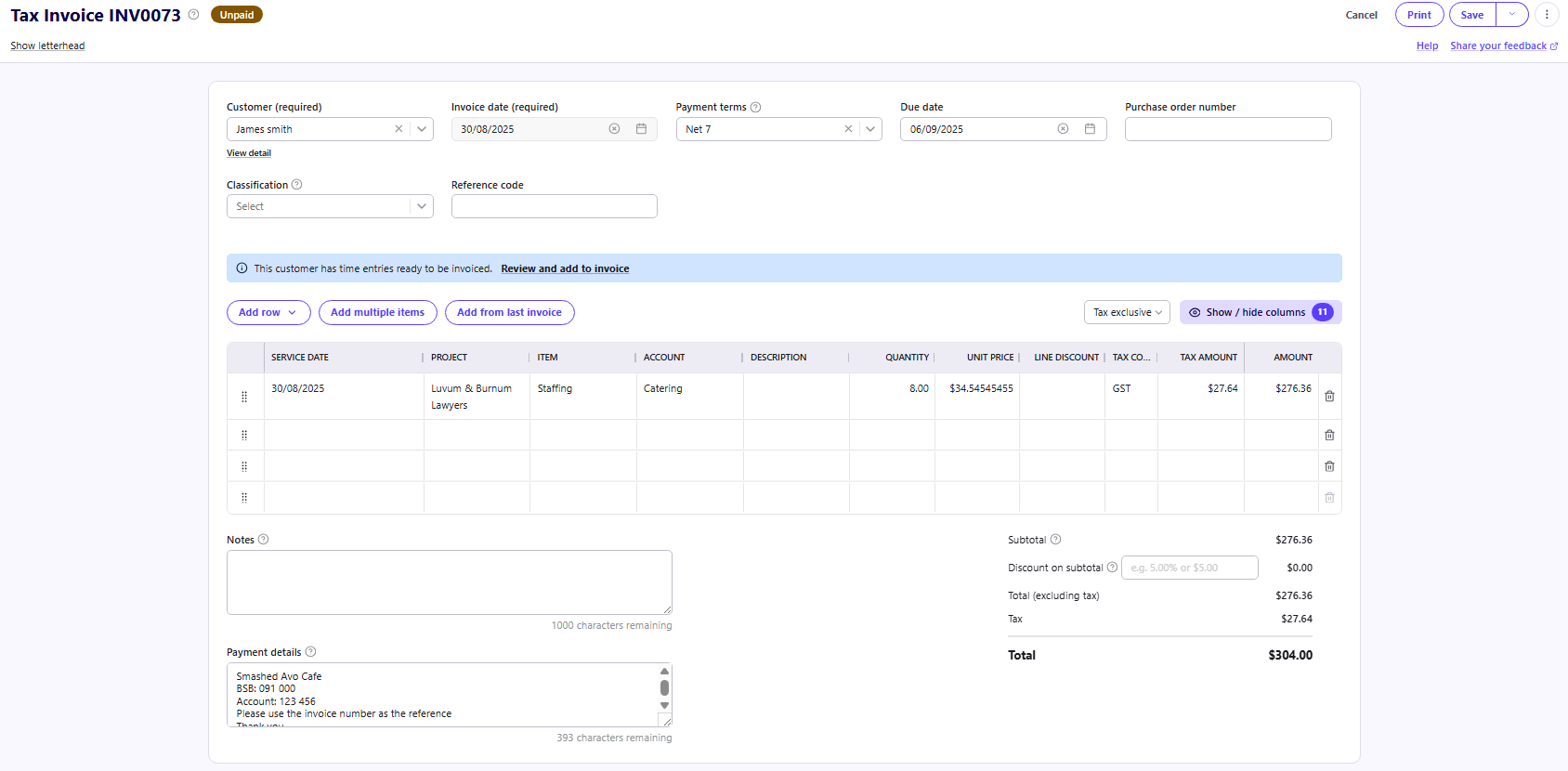The height and width of the screenshot is (771, 1568).
Task: Click the Save button
Action: [x=1472, y=15]
